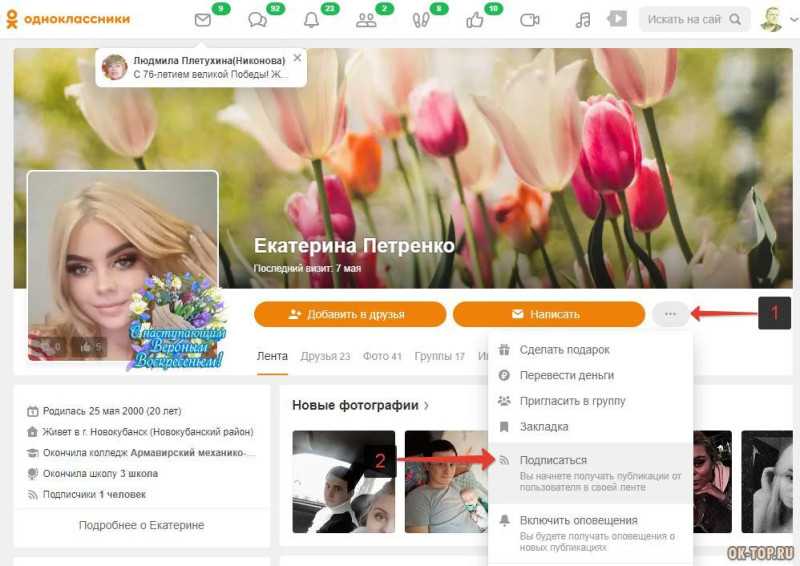Expand Новые фотографии section chevron
800x566 pixels.
(426, 406)
